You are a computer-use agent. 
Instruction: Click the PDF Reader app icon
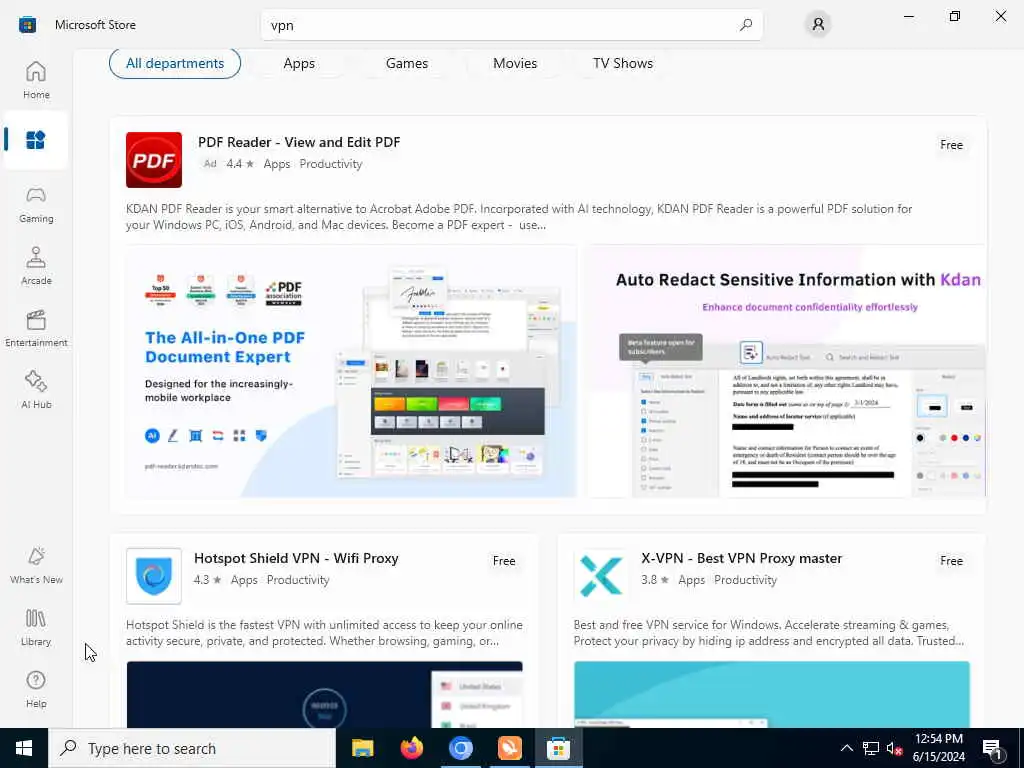point(154,160)
